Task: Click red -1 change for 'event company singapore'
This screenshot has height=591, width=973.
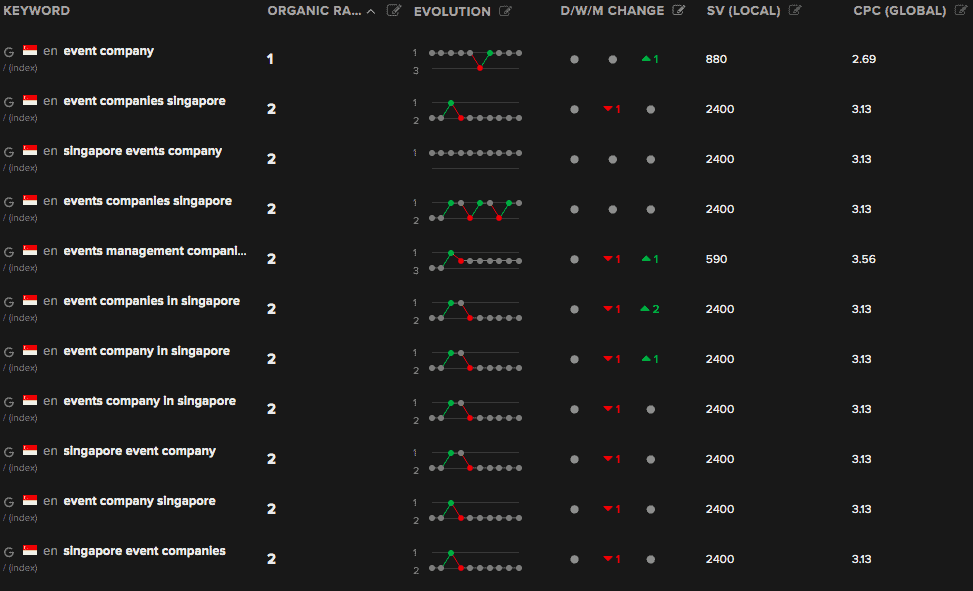Action: pos(612,509)
